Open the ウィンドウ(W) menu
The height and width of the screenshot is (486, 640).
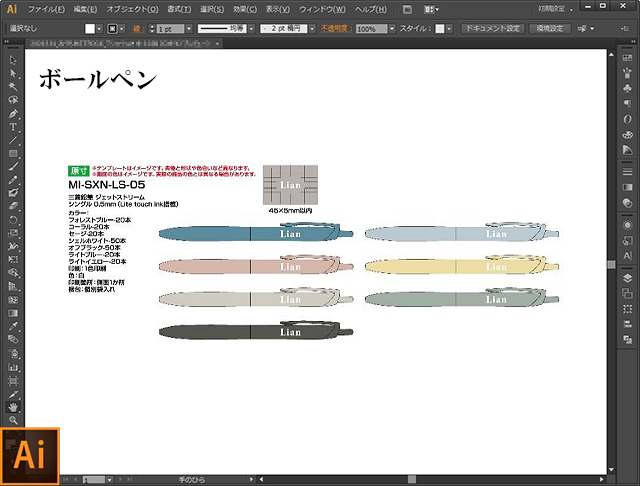[x=322, y=9]
